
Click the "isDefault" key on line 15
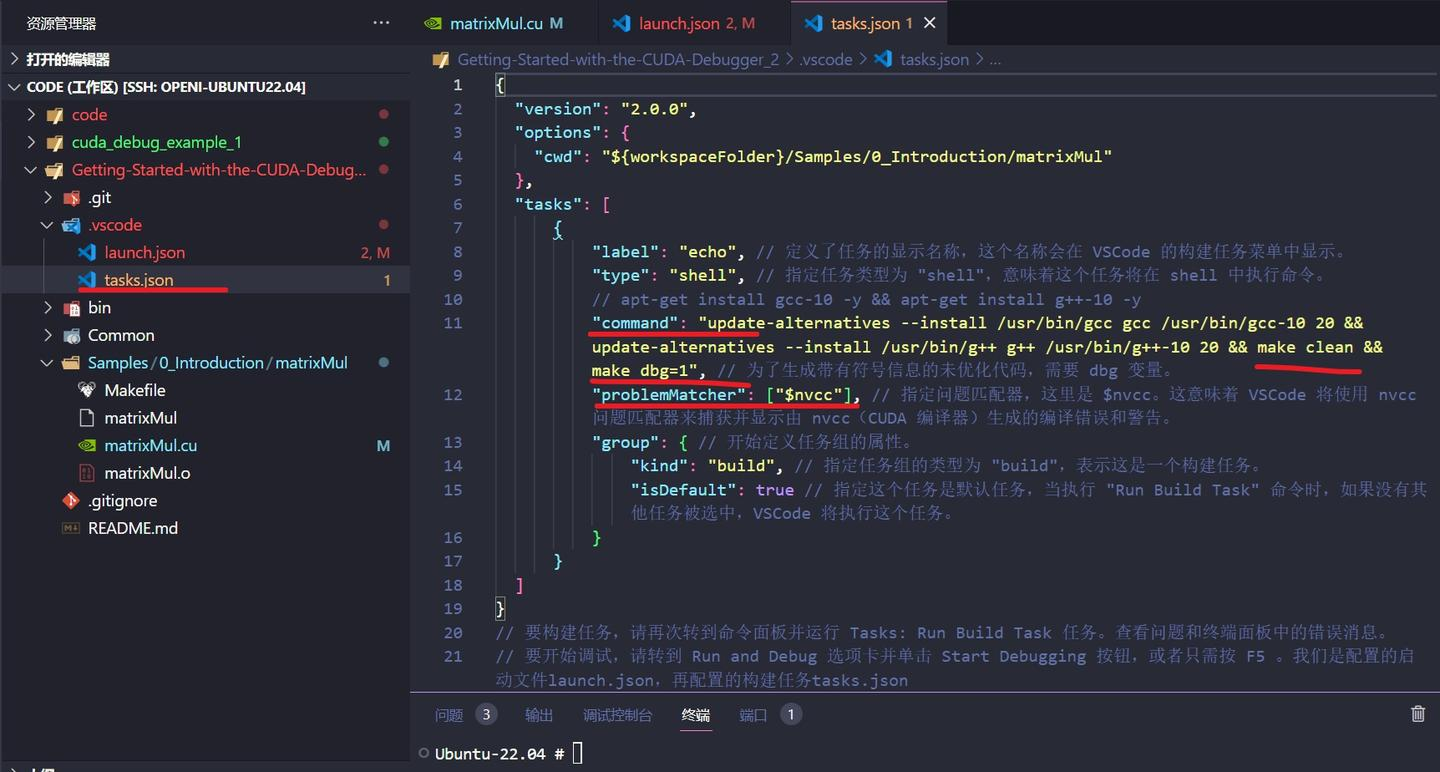[x=685, y=490]
